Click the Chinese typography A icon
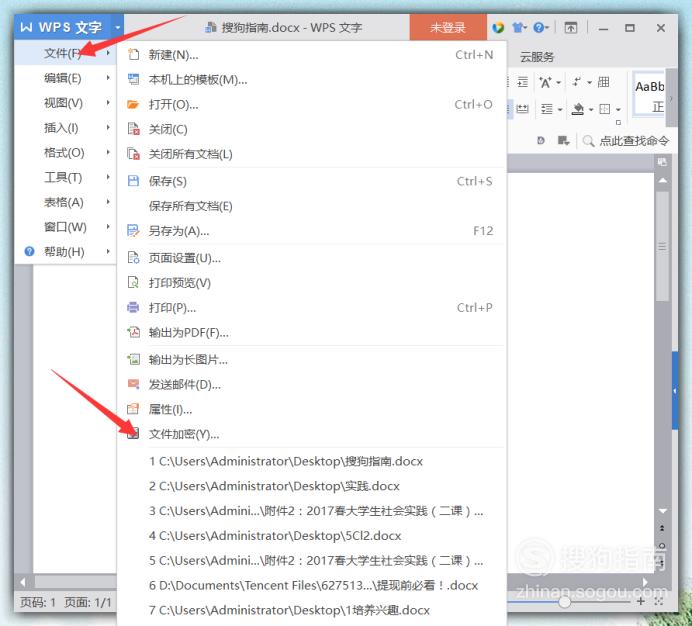The image size is (692, 626). click(545, 82)
